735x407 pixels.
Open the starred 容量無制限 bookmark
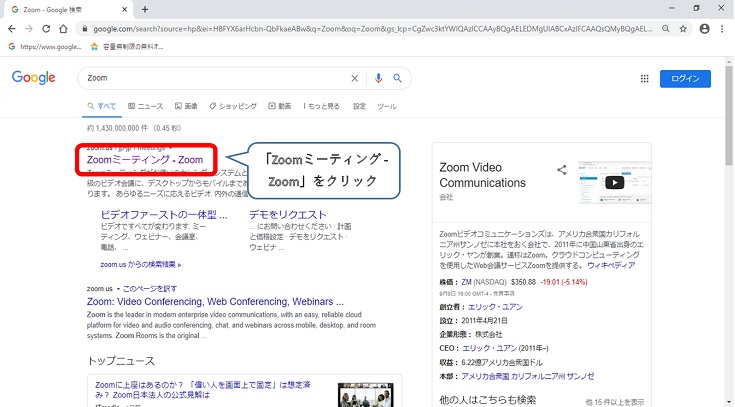[x=127, y=46]
